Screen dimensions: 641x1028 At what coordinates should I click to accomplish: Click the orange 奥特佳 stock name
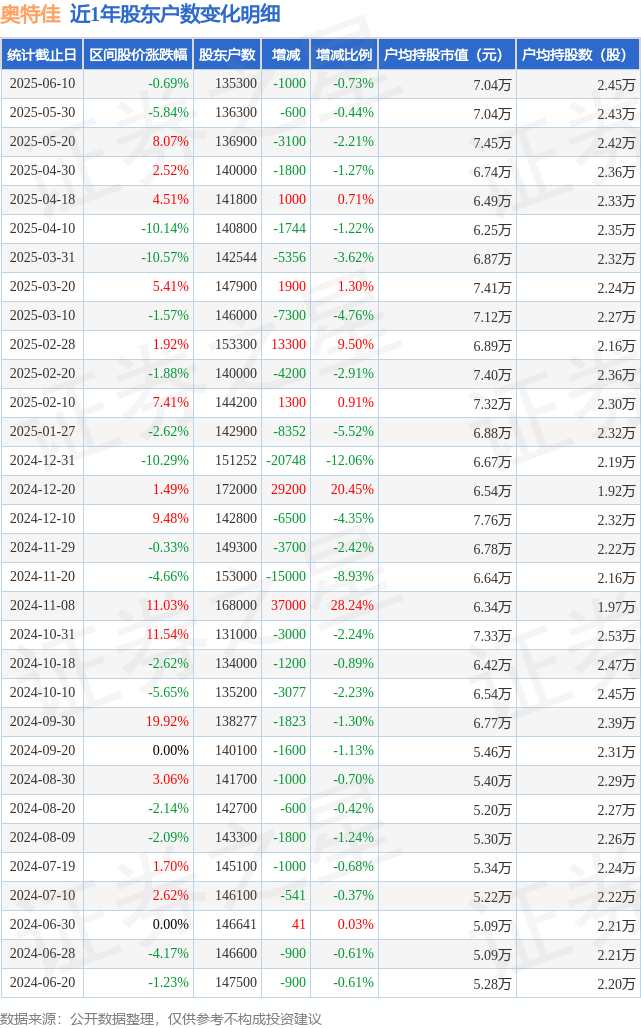[31, 14]
